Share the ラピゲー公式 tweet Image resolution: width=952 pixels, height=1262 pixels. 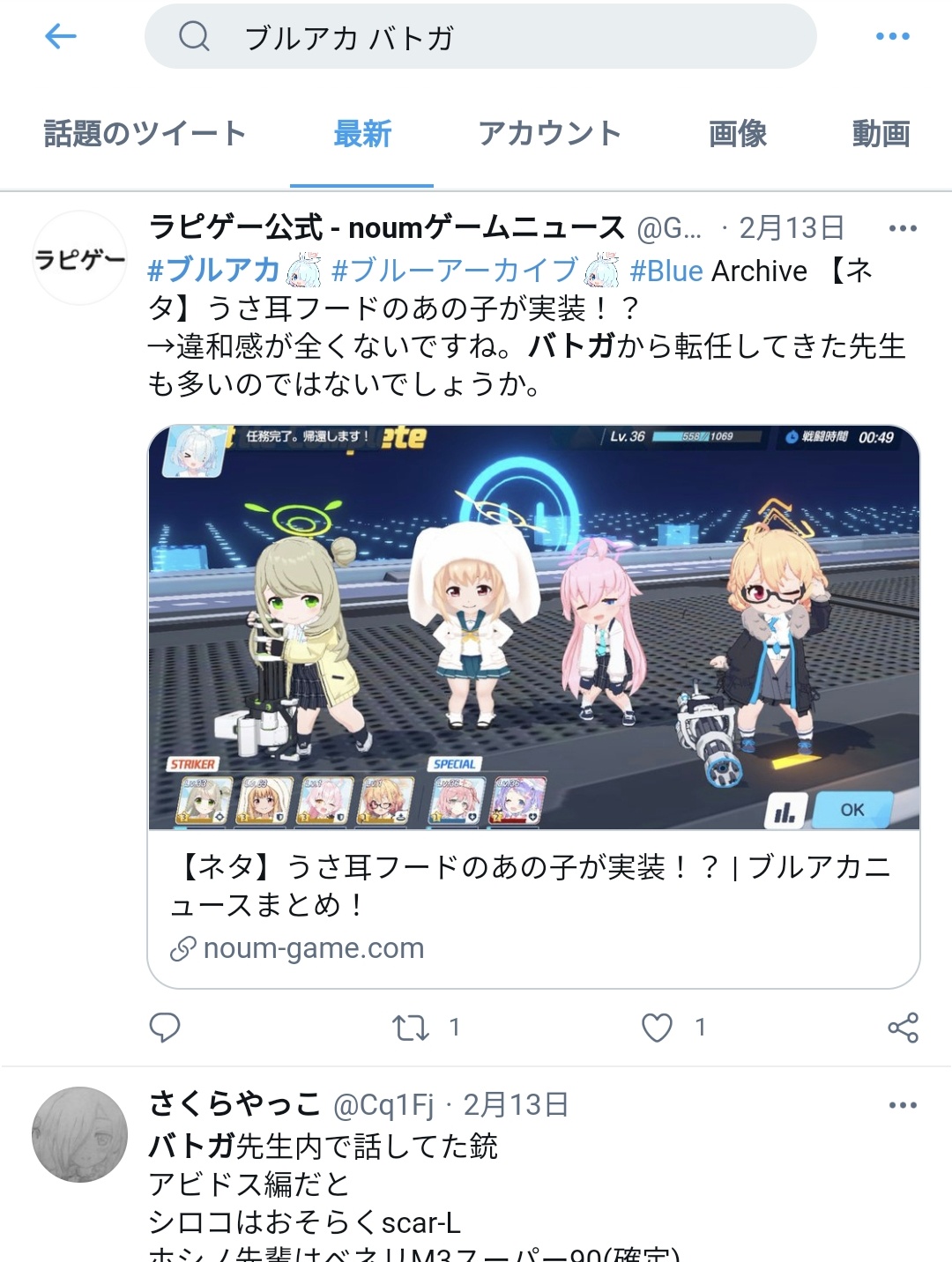(903, 1028)
